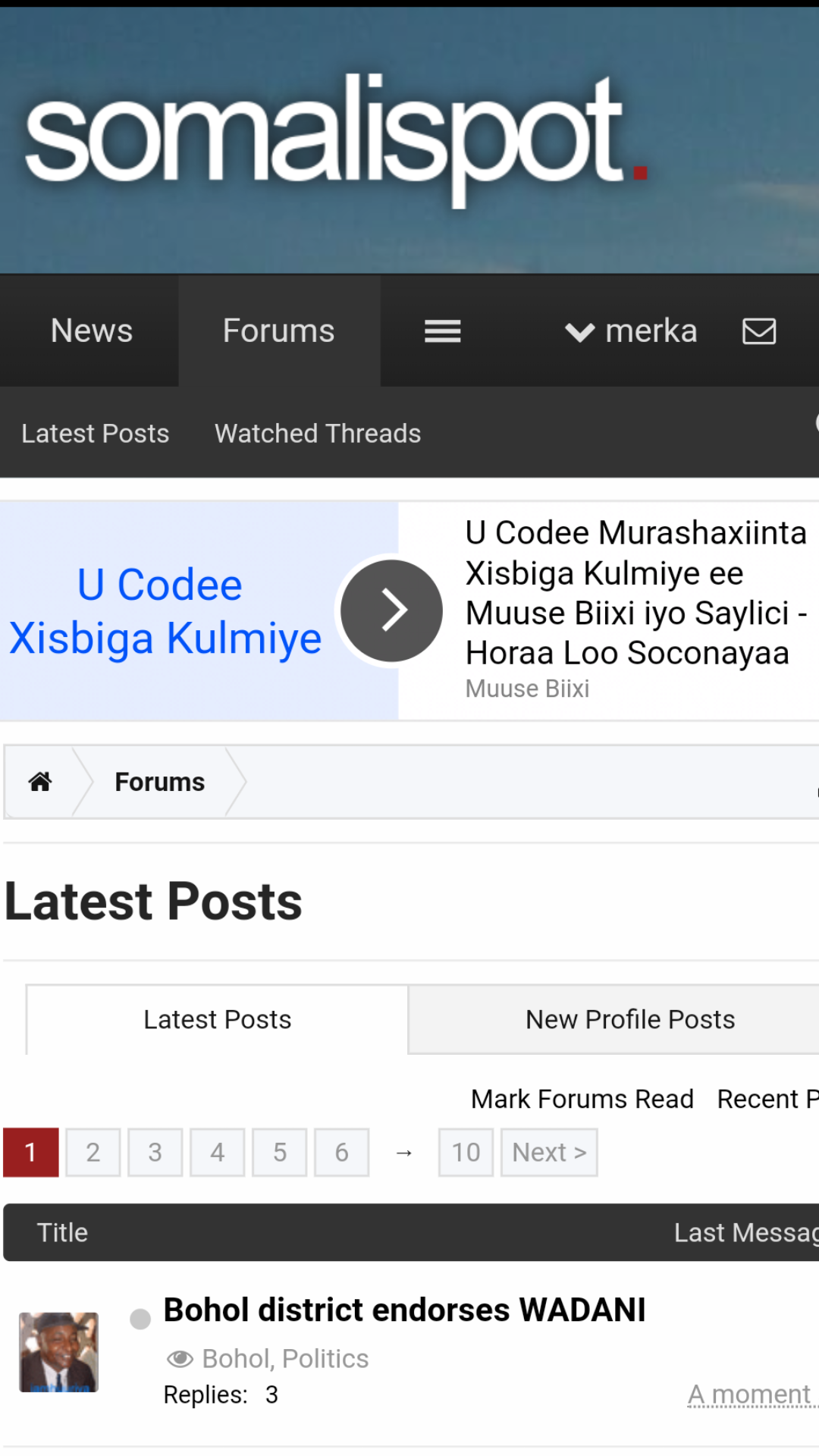The width and height of the screenshot is (819, 1456).
Task: Open the U Codee Xisbiga Kulmiye ad link
Action: [x=165, y=611]
